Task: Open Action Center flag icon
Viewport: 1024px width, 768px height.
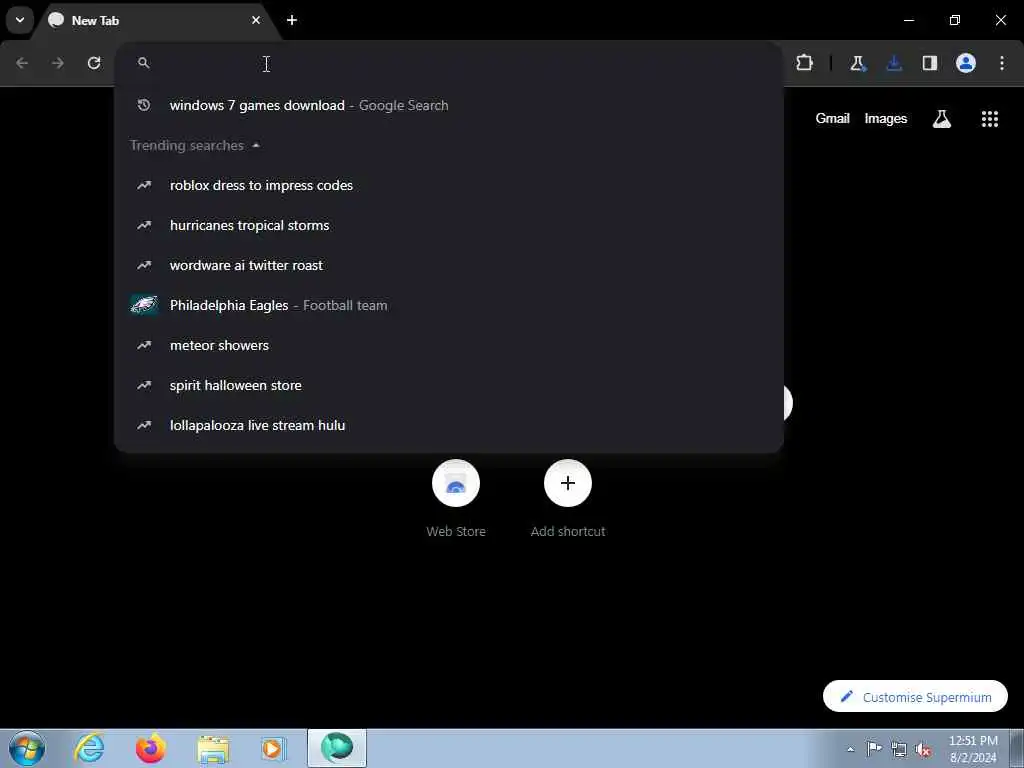Action: (874, 749)
